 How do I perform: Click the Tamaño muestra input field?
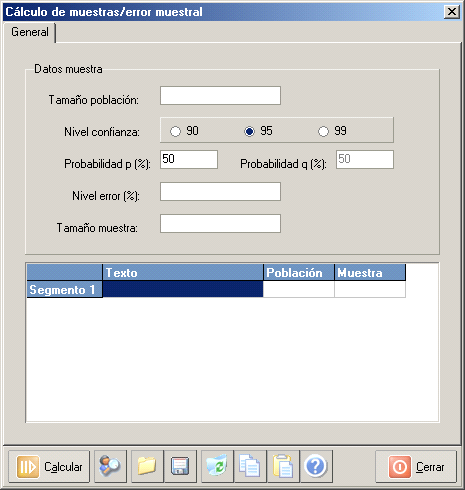click(x=220, y=223)
